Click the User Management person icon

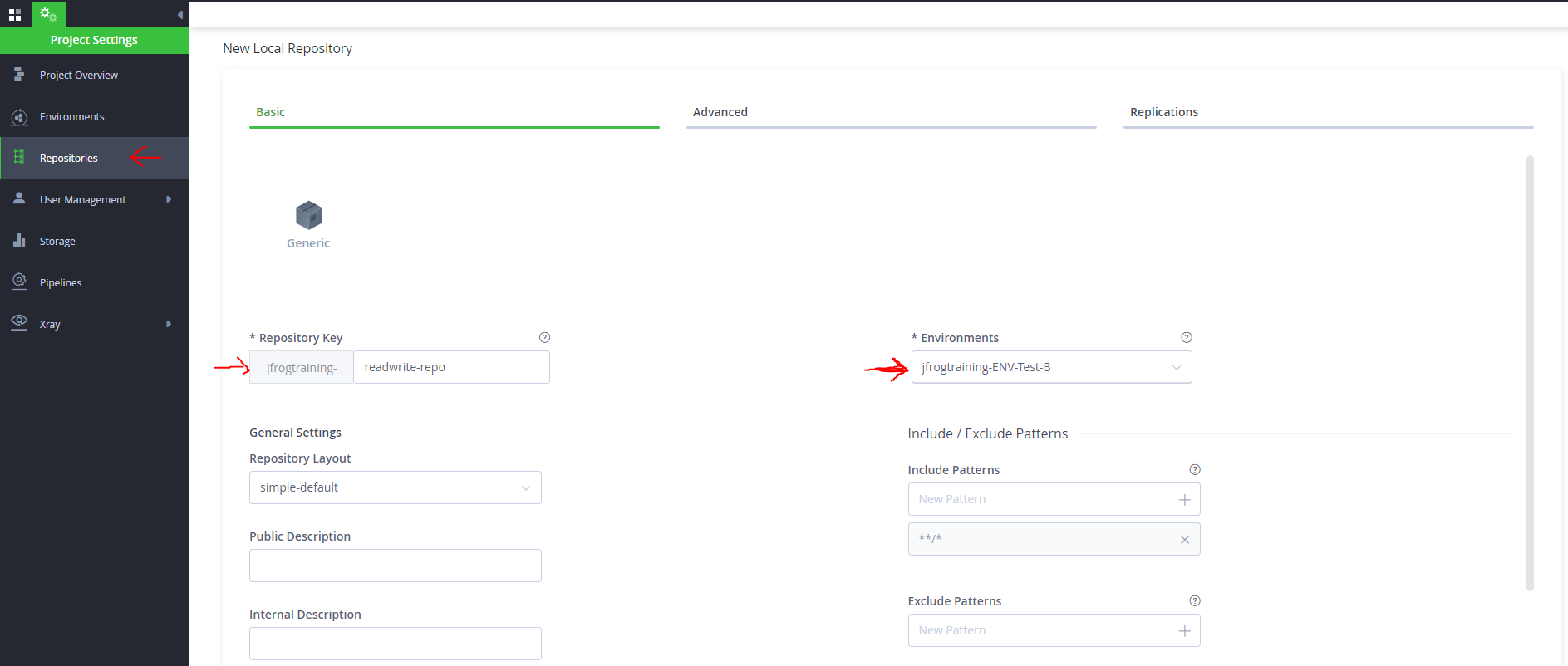coord(19,198)
